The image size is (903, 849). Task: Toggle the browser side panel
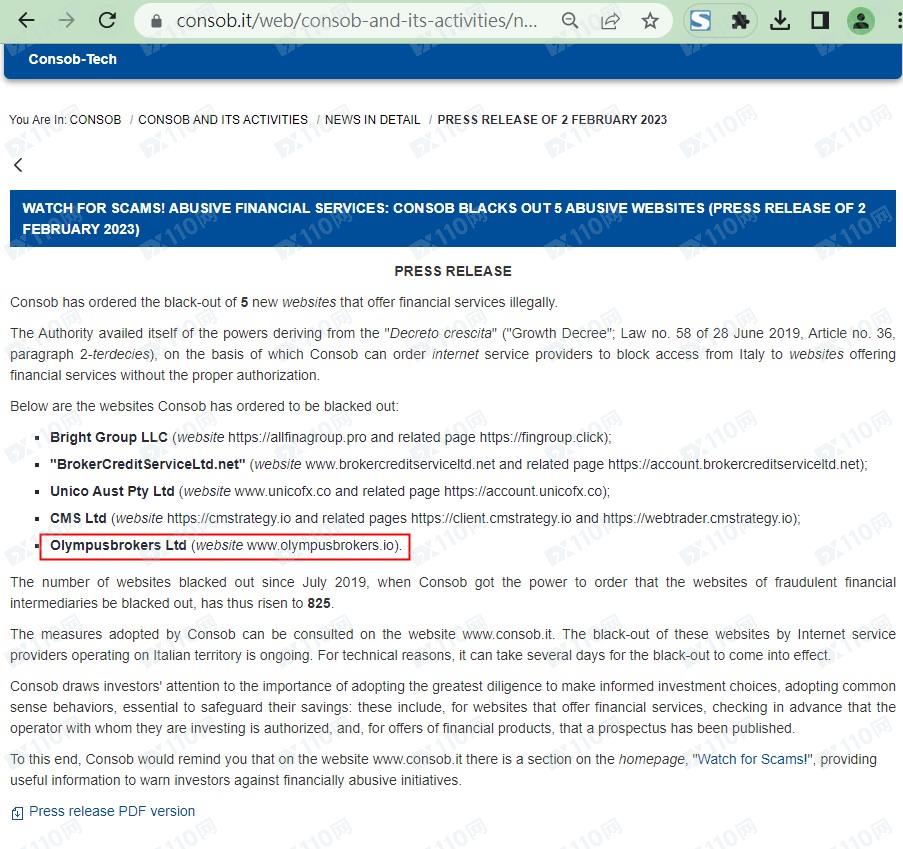point(820,21)
